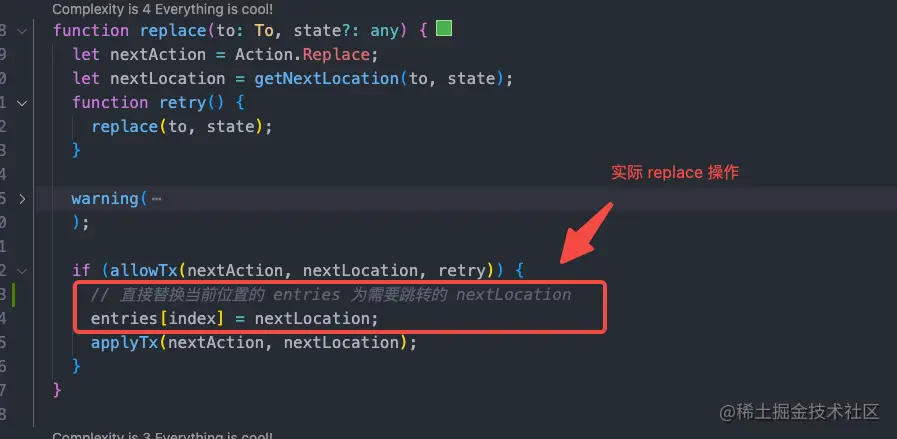Open the "Complexity is 4" code lens
Image resolution: width=897 pixels, height=439 pixels.
point(162,9)
